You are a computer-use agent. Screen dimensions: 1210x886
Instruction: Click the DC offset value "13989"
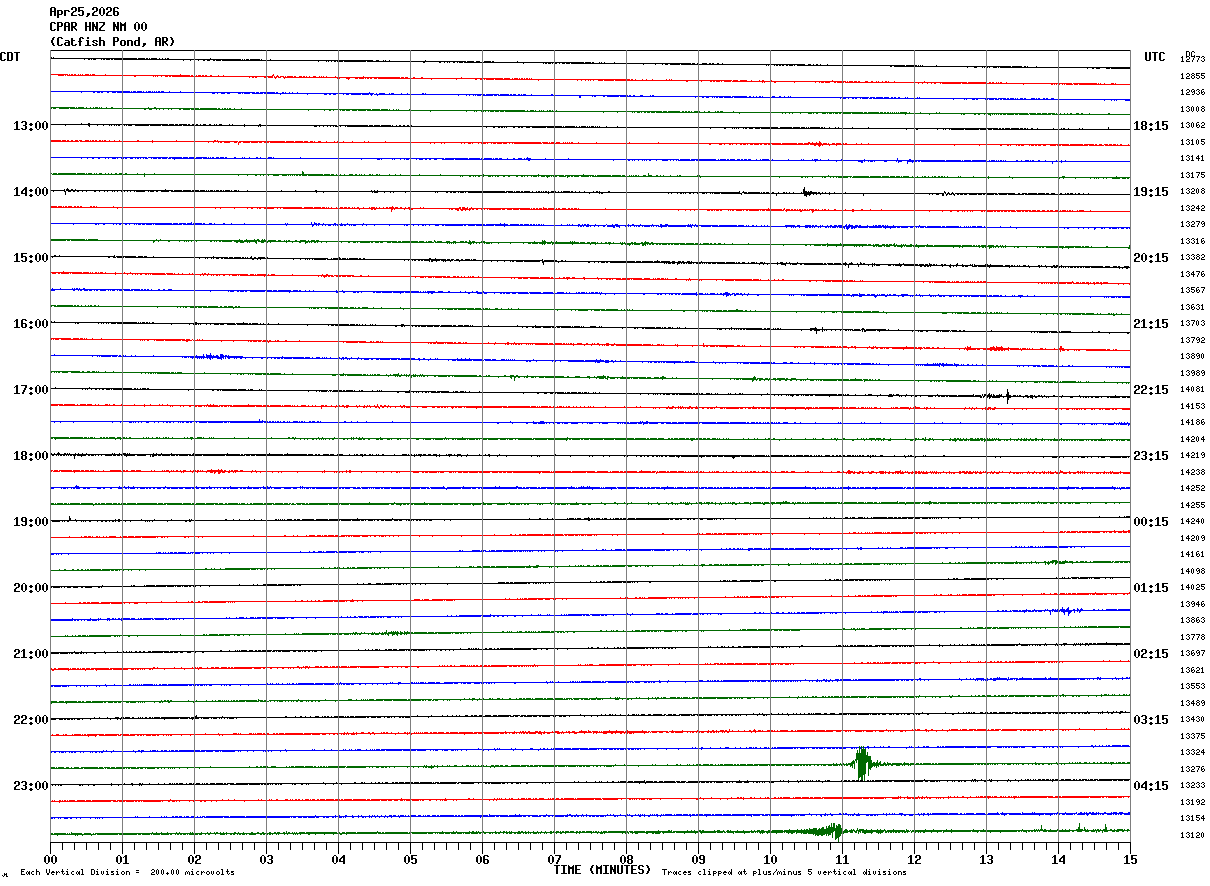1192,374
